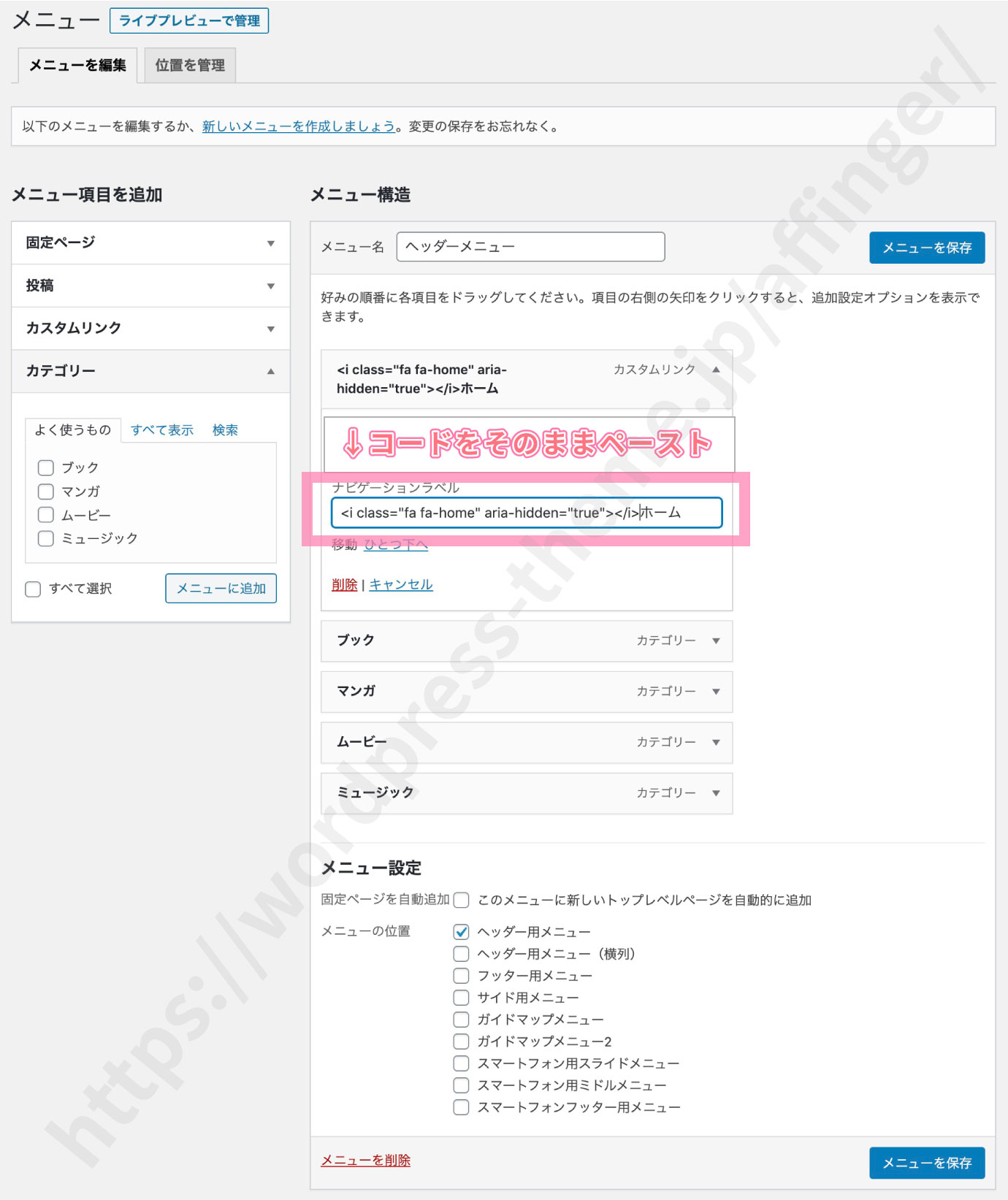Expand the カスタムリンク panel arrow
Viewport: 1008px width, 1200px height.
click(x=271, y=329)
